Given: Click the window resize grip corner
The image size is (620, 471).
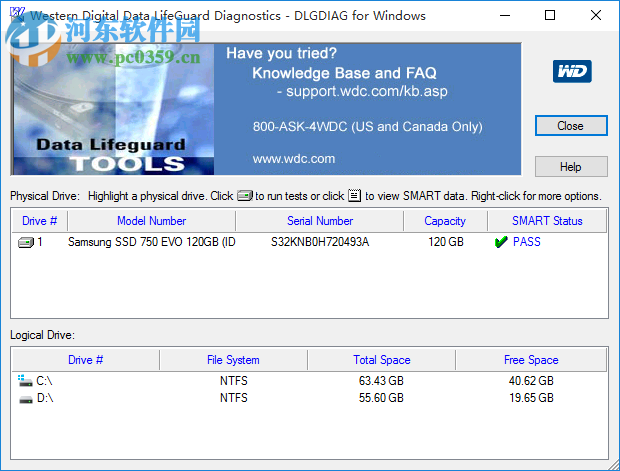Looking at the screenshot, I should pyautogui.click(x=614, y=465).
